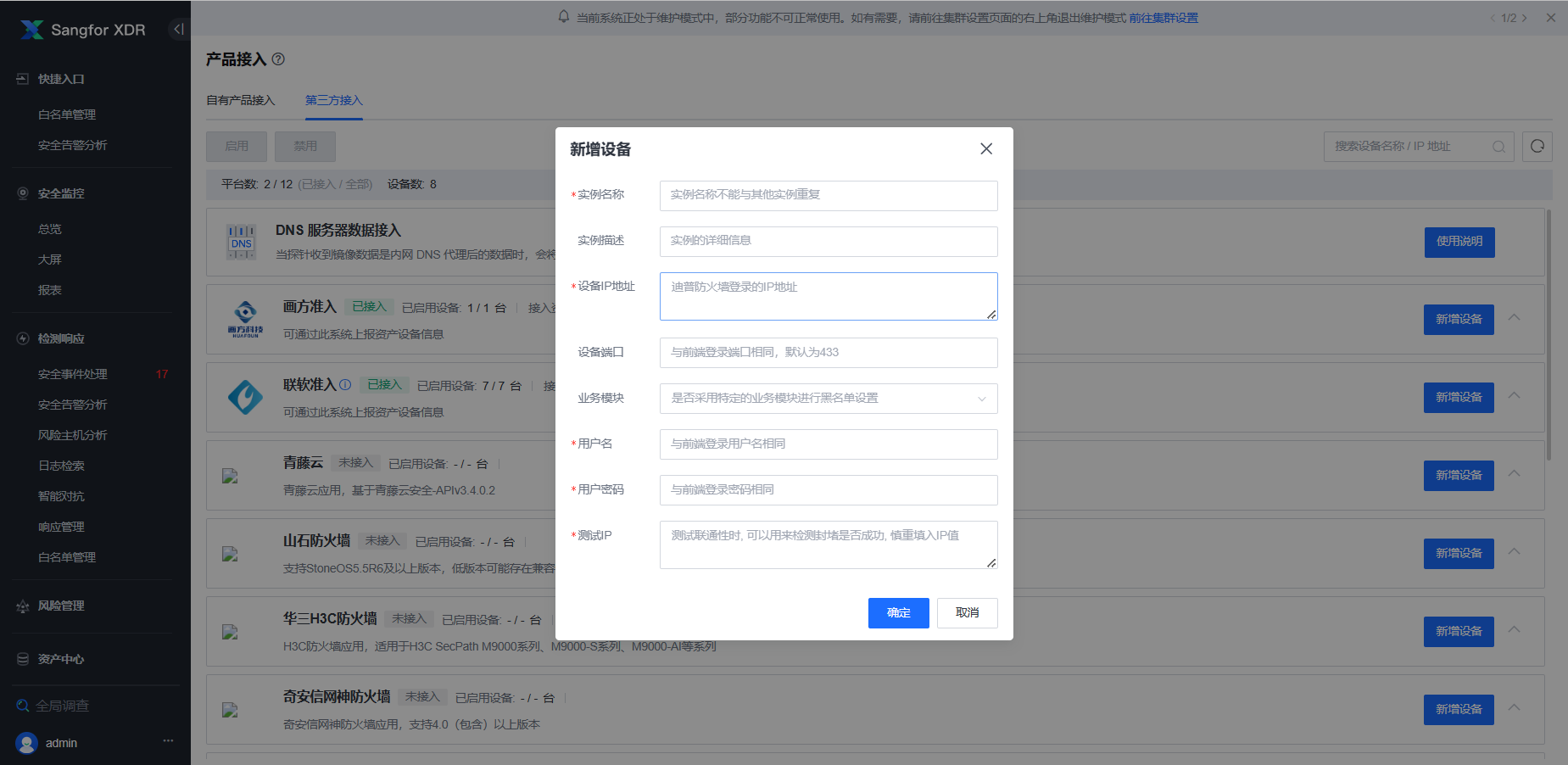Click the 取消 button in the dialog
The height and width of the screenshot is (765, 1568).
point(968,613)
